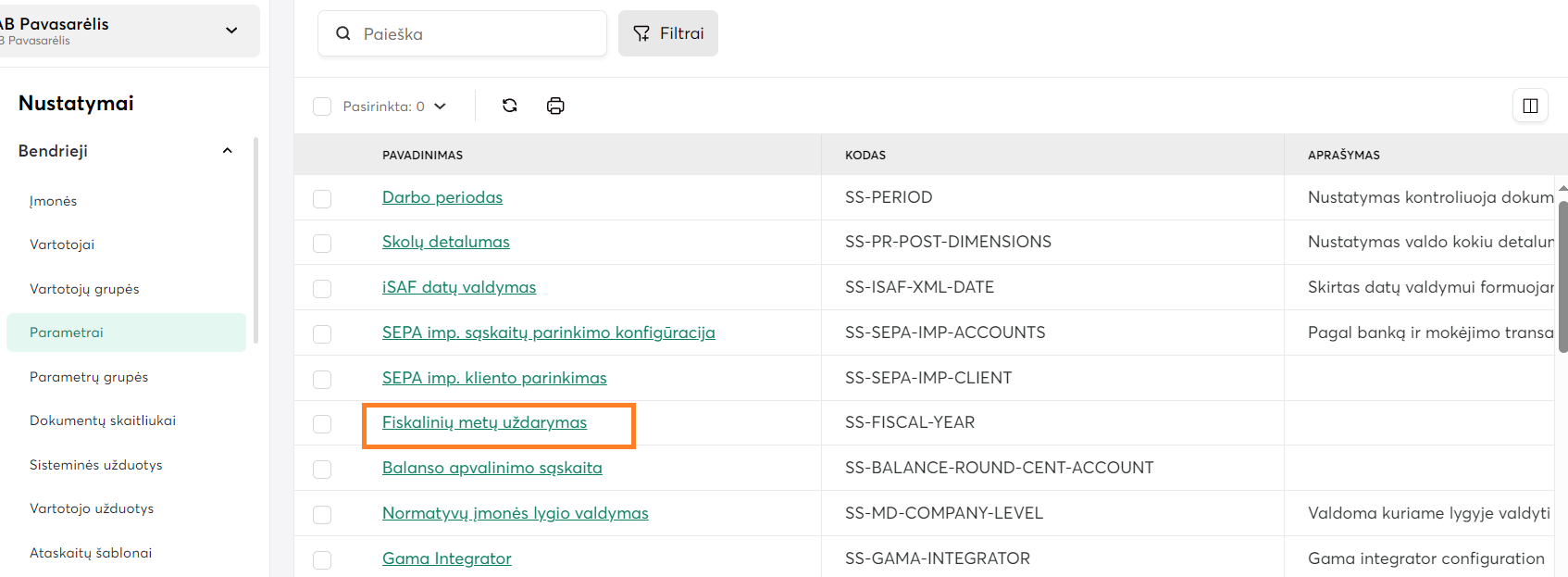Tick the select-all checkbox near Pasirinkta
This screenshot has height=577, width=1568.
pos(322,107)
